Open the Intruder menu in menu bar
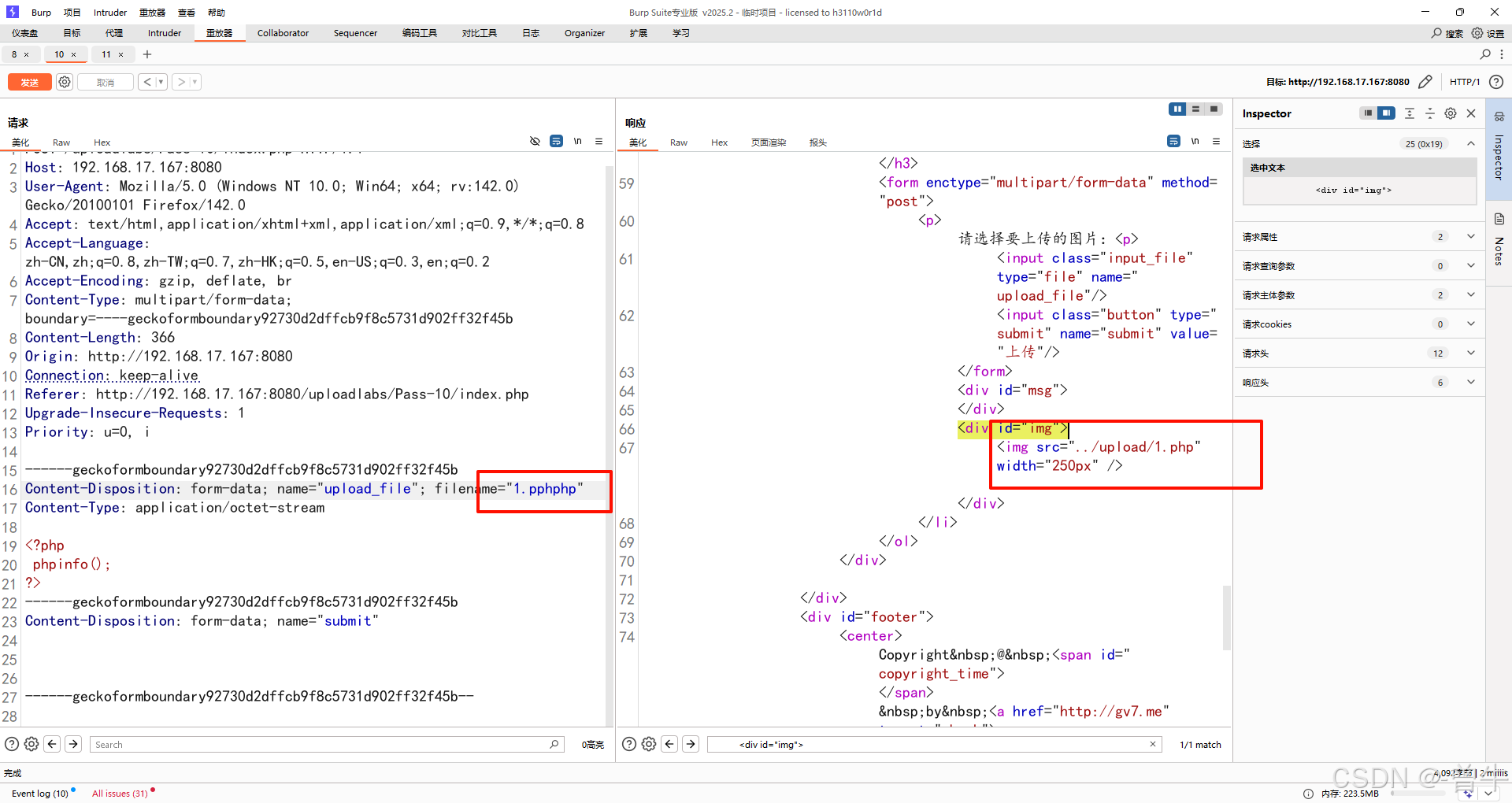 click(x=110, y=13)
